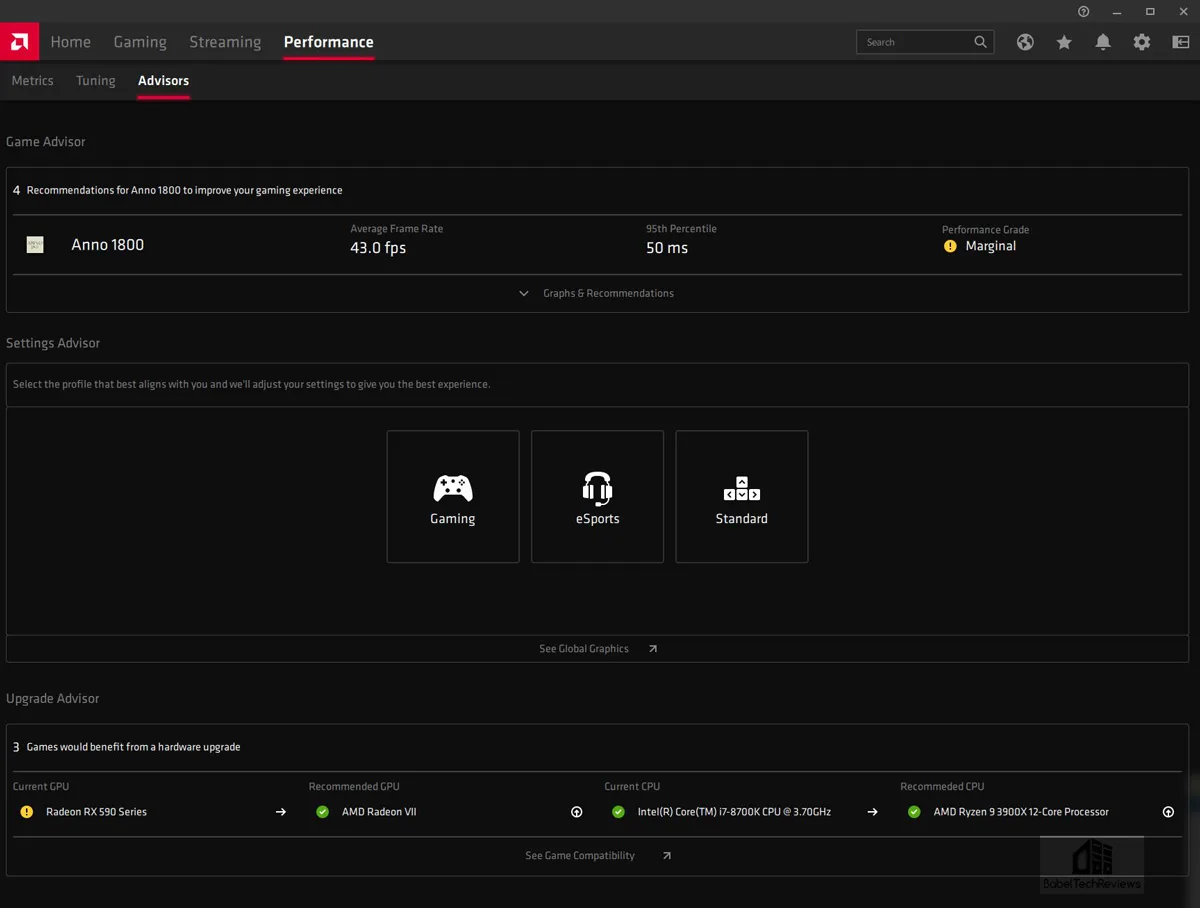
Task: Select the Gaming controller profile
Action: pos(453,497)
